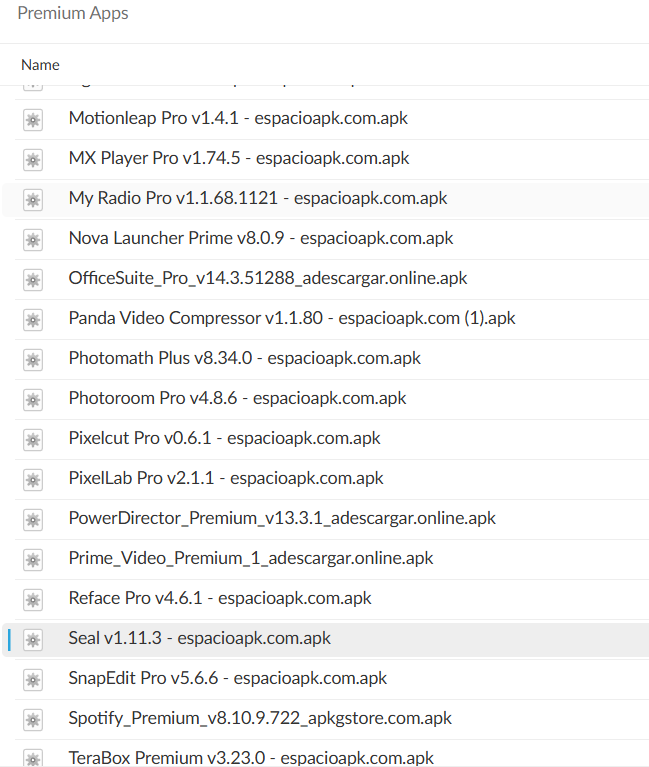The height and width of the screenshot is (767, 649).
Task: Select Nova Launcher Prime v8.0.9 file name
Action: 261,239
